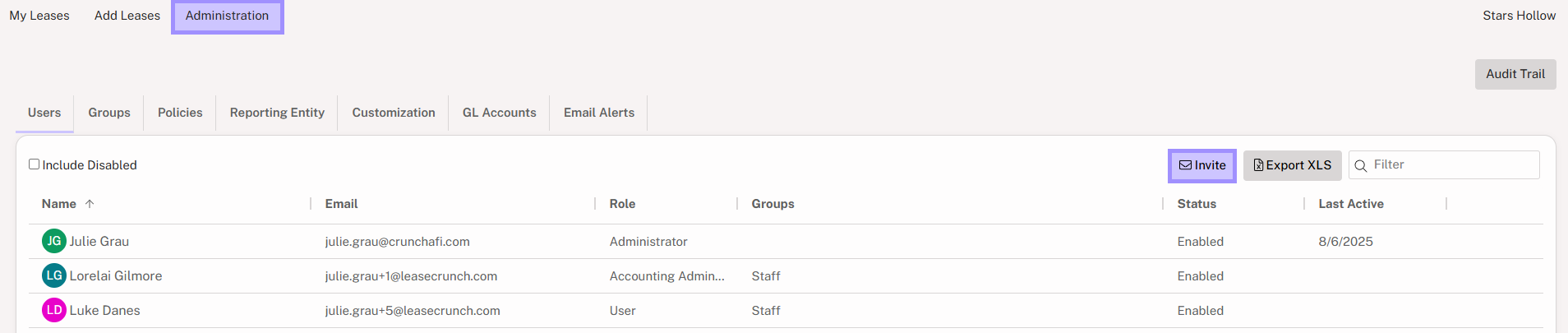
Task: Click Julie Grau's JG avatar icon
Action: coord(54,241)
